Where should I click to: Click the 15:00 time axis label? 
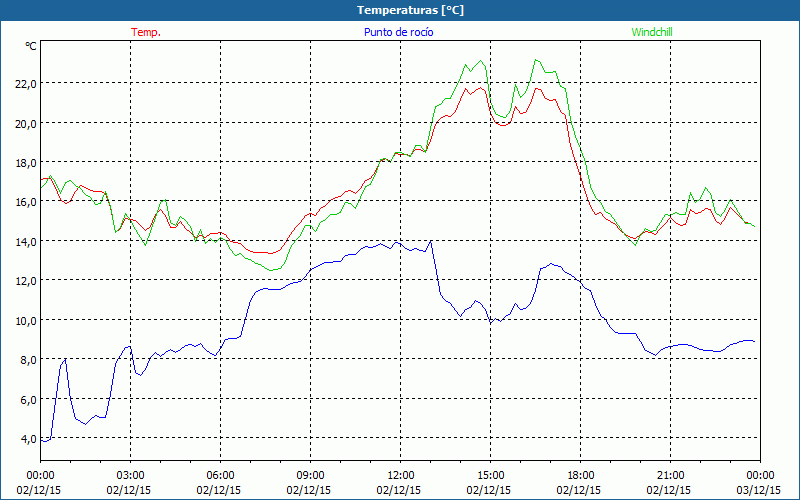click(x=490, y=476)
